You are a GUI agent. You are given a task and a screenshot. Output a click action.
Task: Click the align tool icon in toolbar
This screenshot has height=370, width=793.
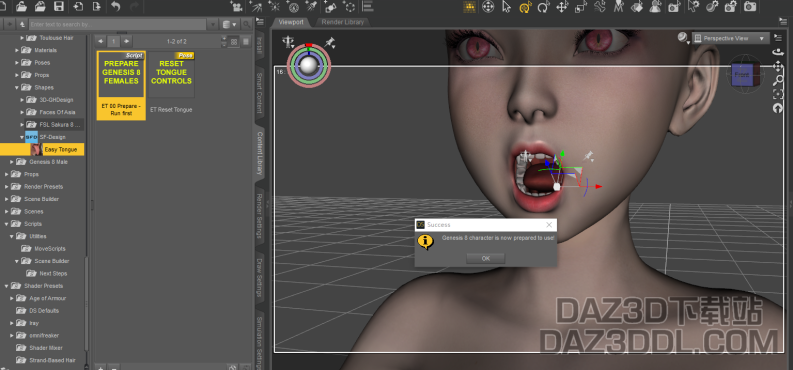click(x=368, y=6)
